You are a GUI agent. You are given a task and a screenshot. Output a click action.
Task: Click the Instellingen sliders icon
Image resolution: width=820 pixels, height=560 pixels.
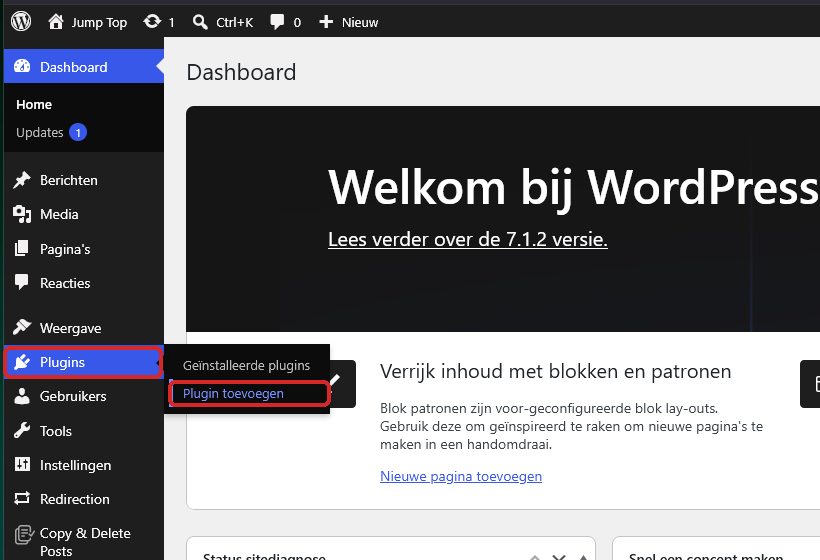(22, 464)
